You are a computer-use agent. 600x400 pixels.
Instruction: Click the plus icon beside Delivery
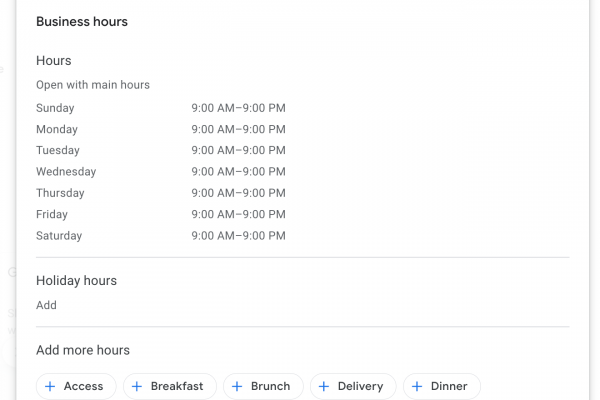coord(324,386)
